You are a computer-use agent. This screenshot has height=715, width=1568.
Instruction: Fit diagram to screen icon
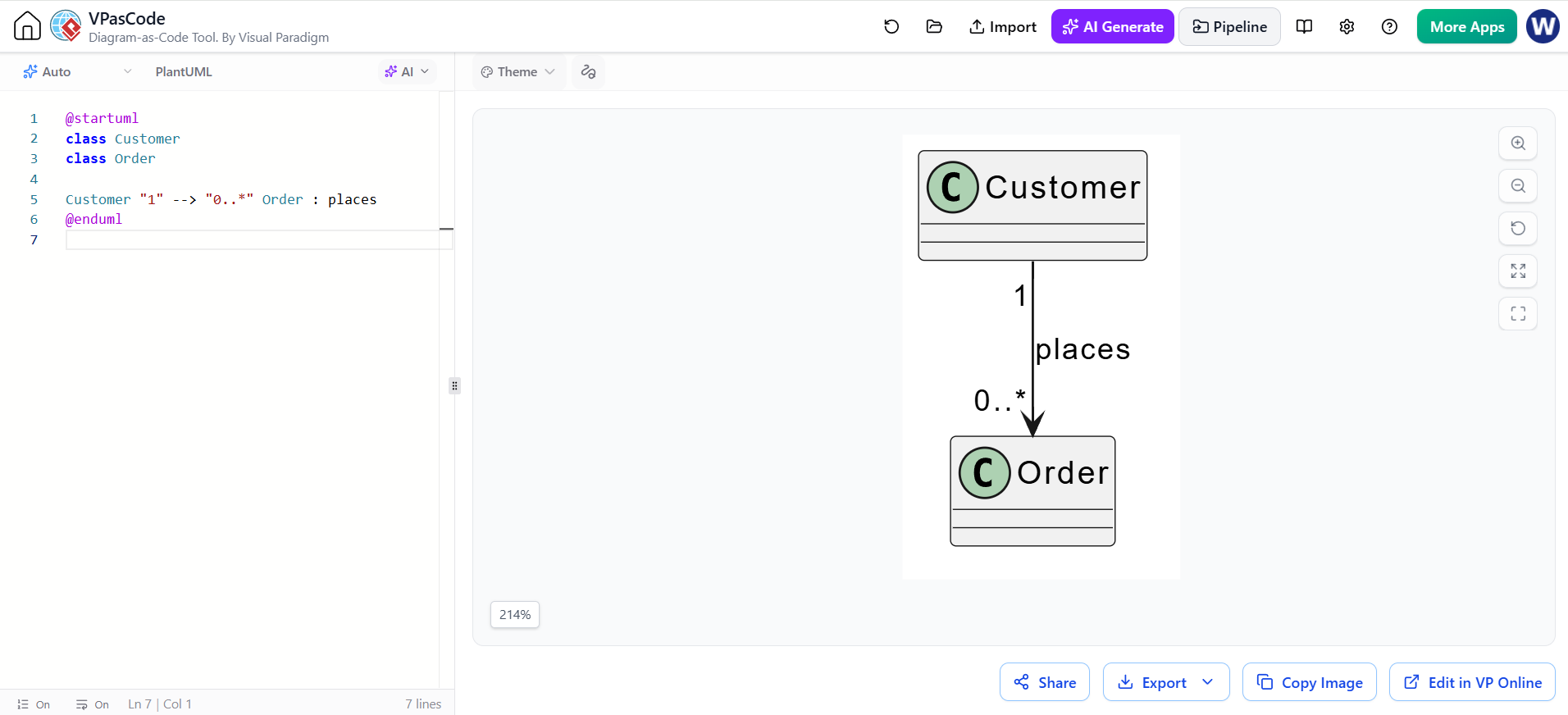pyautogui.click(x=1518, y=271)
